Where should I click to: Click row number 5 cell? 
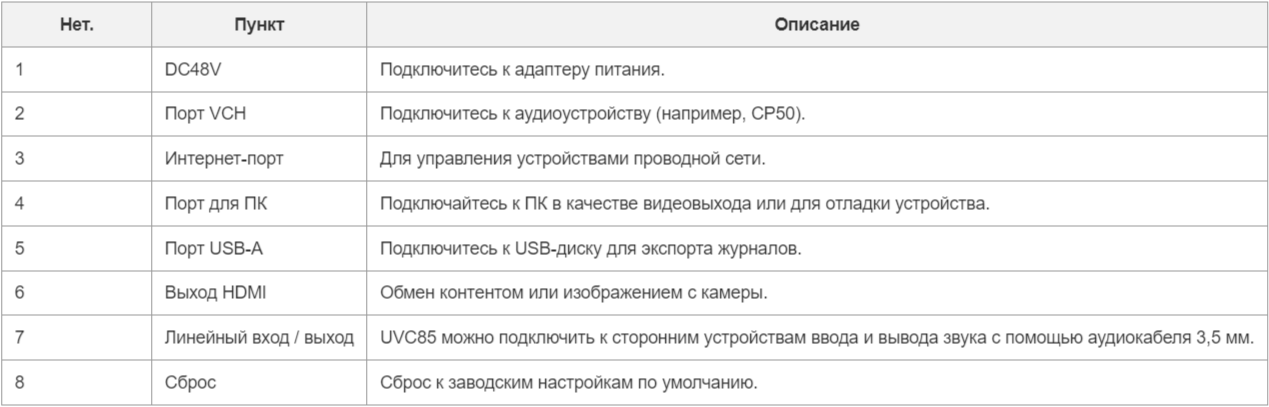(20, 248)
